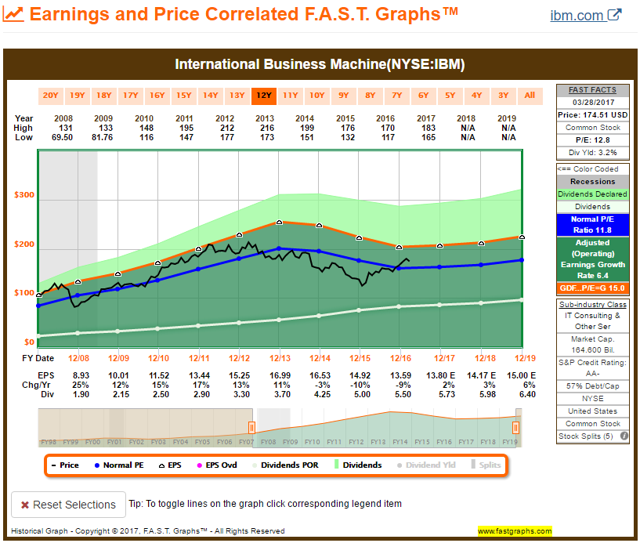Select the All time range tab

pyautogui.click(x=530, y=96)
